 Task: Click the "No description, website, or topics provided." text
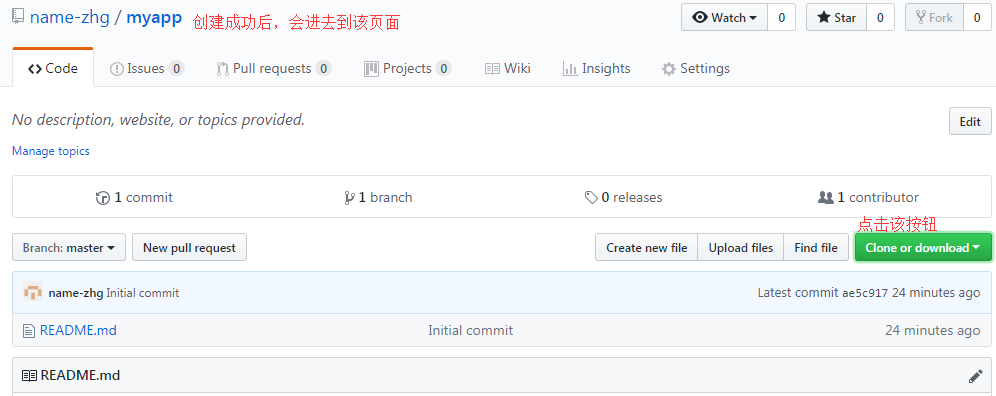click(x=159, y=119)
